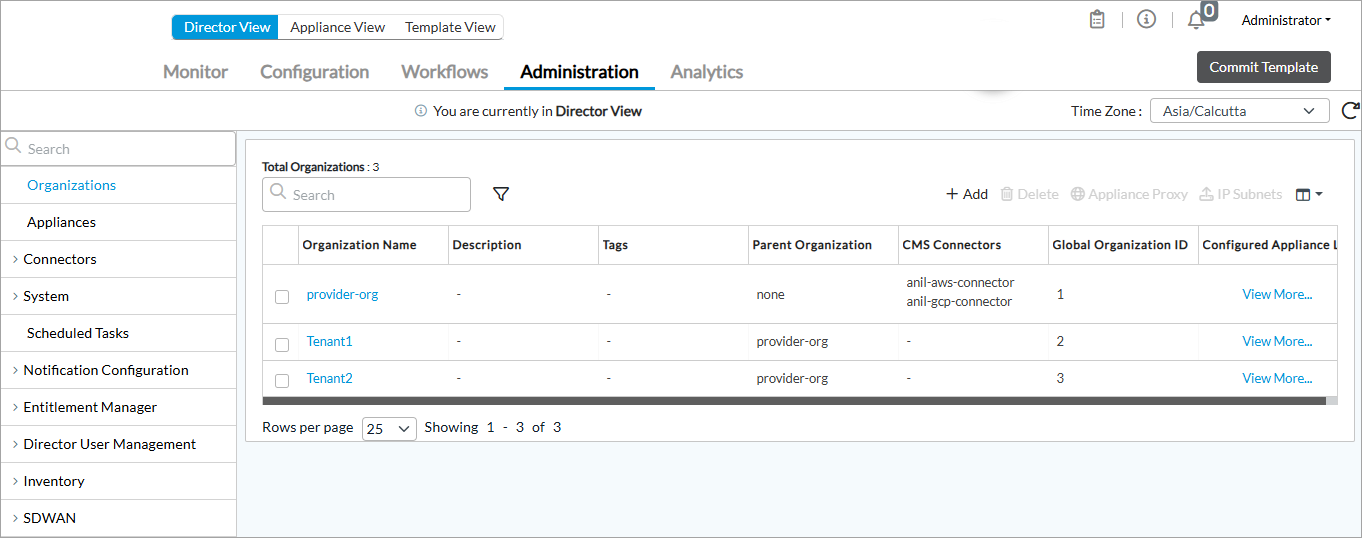Click Add to create an organization
Image resolution: width=1362 pixels, height=538 pixels.
point(967,194)
